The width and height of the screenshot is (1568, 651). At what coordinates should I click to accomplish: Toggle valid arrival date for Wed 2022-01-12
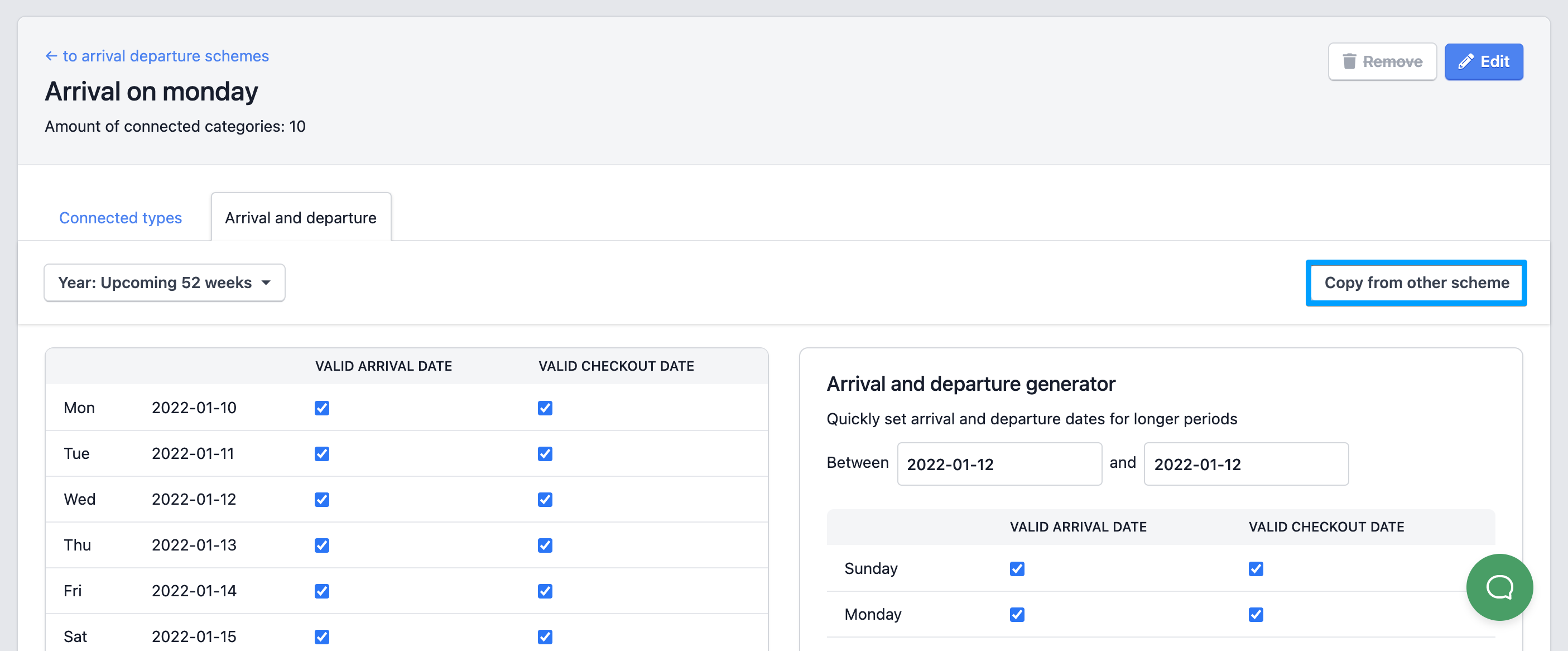322,499
